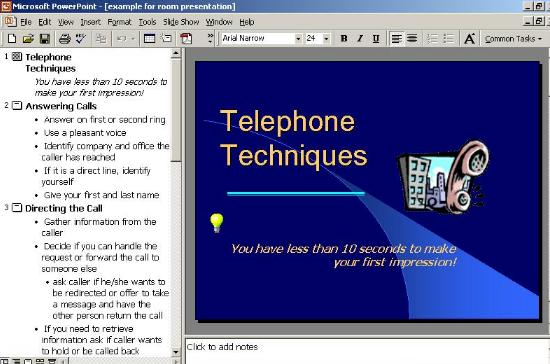Toggle Bold formatting
This screenshot has width=550, height=364.
point(344,39)
